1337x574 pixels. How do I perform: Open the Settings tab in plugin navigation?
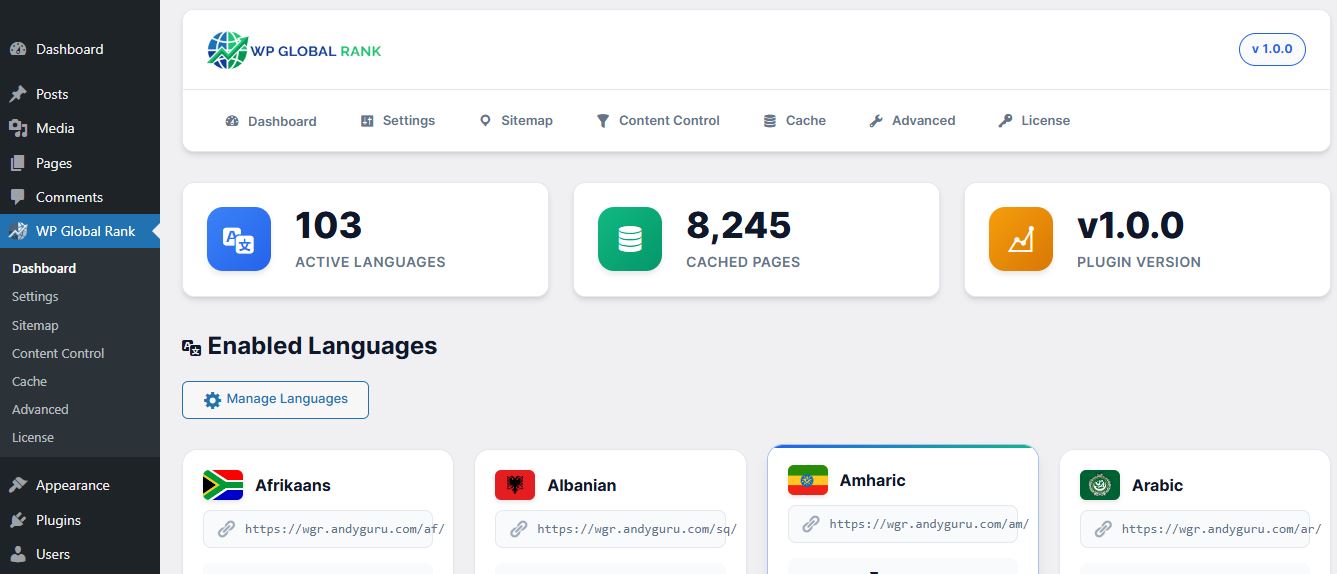[398, 121]
